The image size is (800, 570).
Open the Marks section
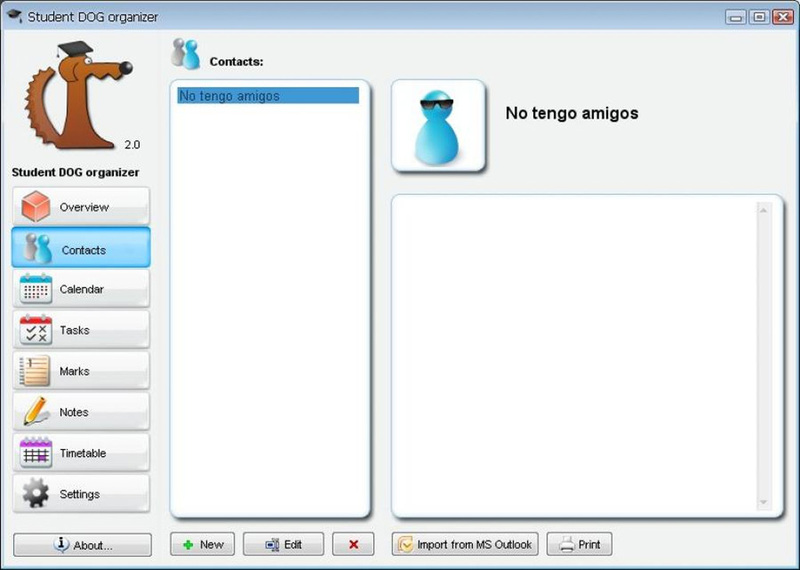click(81, 370)
